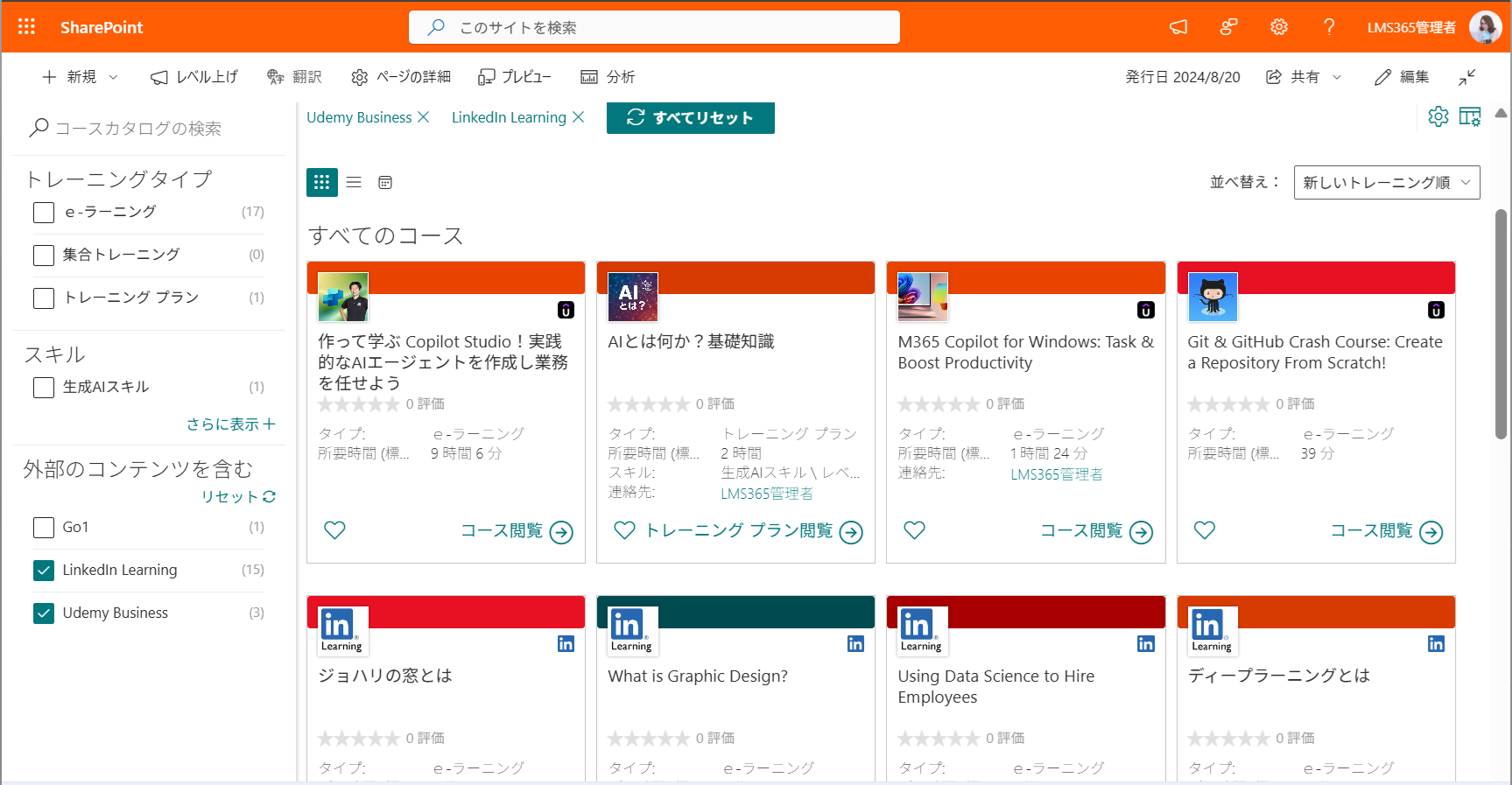Screen dimensions: 1512x785
Task: Open LMS365管理者 contact on AI course card
Action: 767,494
